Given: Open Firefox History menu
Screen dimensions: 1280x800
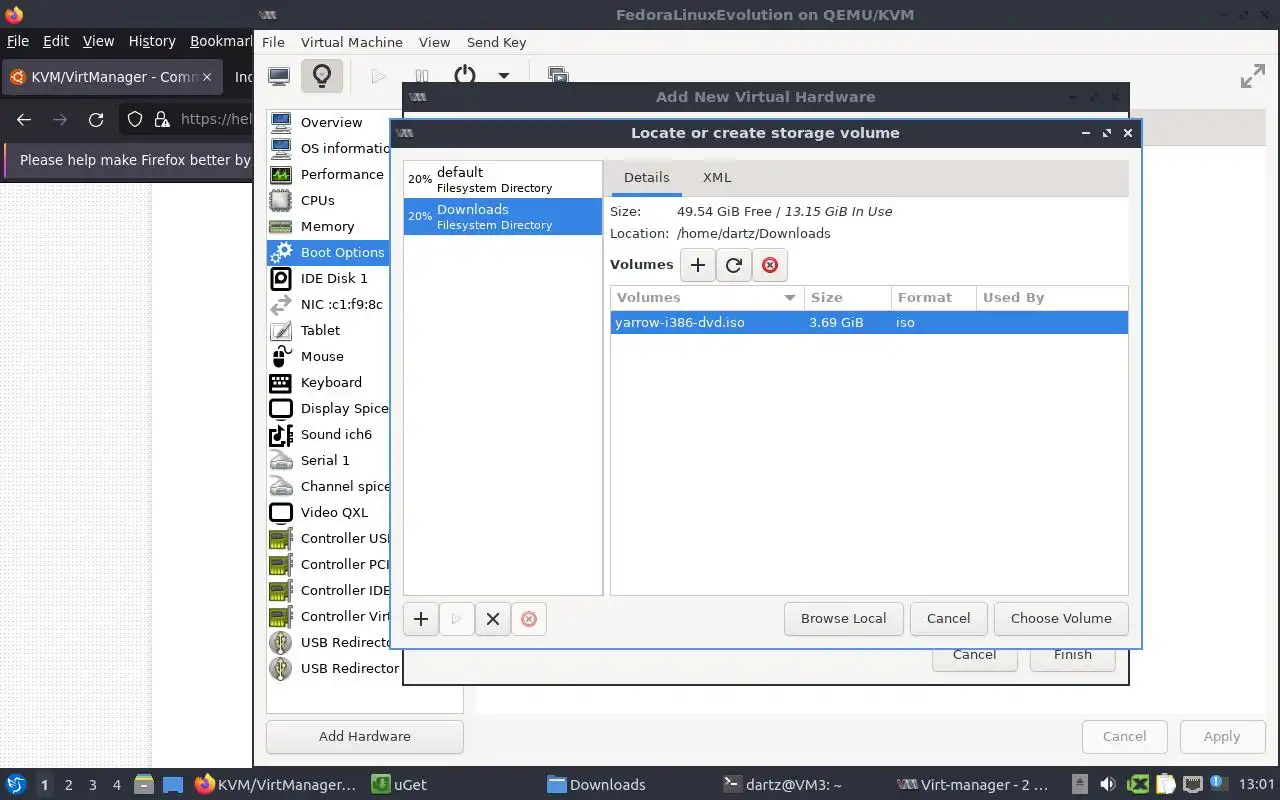Looking at the screenshot, I should pyautogui.click(x=152, y=41).
